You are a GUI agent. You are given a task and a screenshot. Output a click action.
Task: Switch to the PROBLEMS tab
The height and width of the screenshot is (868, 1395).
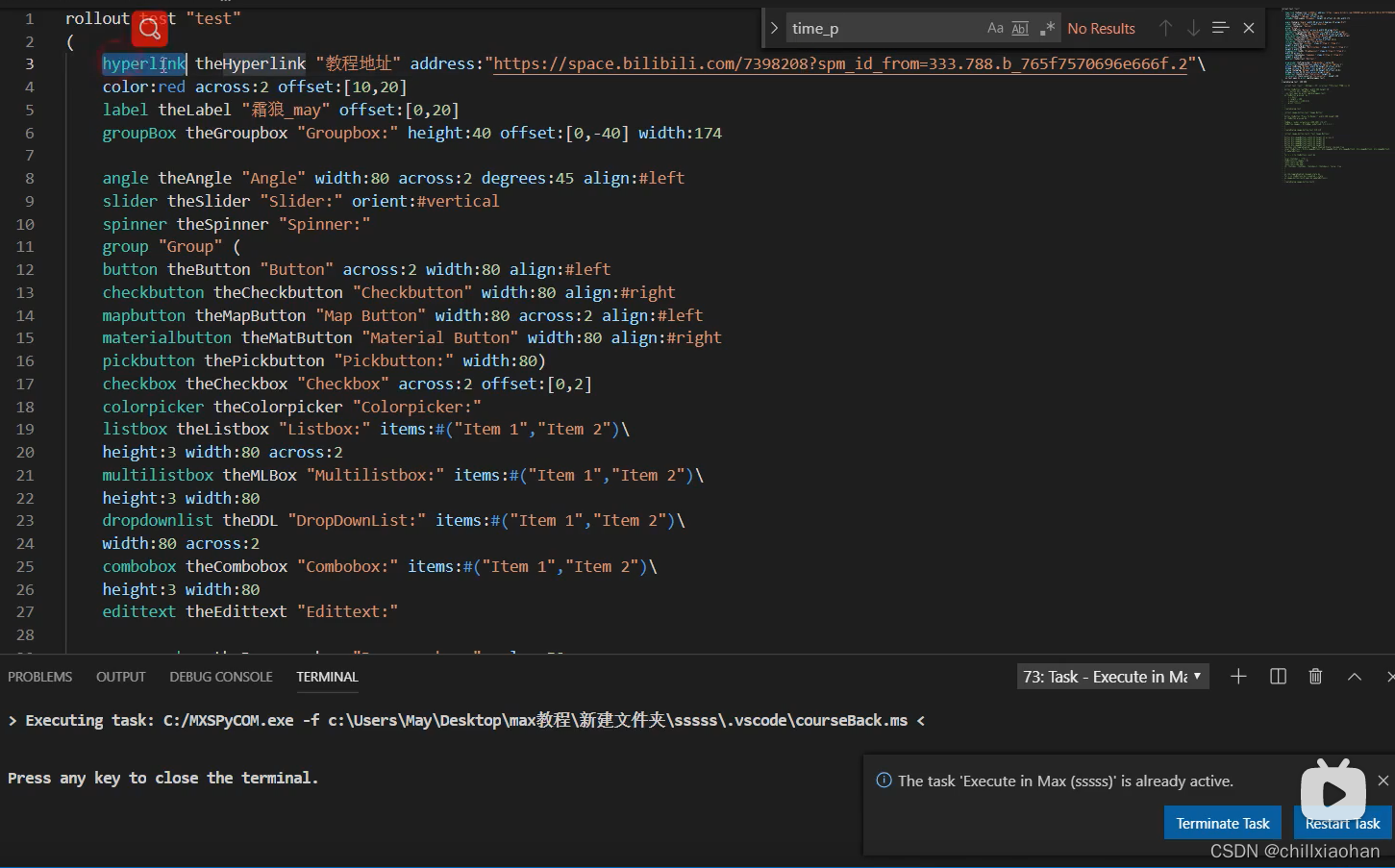(40, 677)
